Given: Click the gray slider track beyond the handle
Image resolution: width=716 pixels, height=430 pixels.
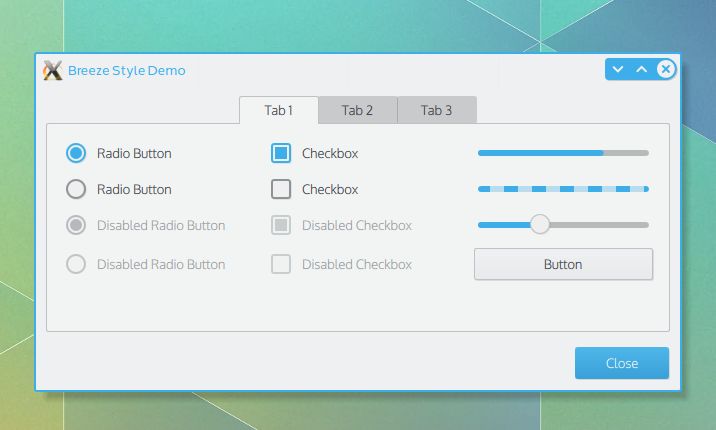Looking at the screenshot, I should [599, 225].
